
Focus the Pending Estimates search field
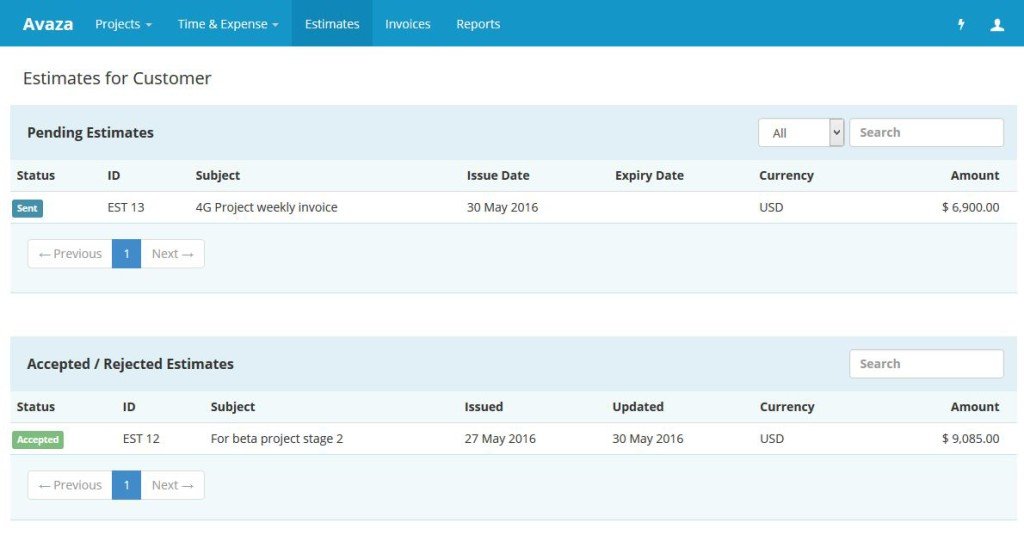926,133
